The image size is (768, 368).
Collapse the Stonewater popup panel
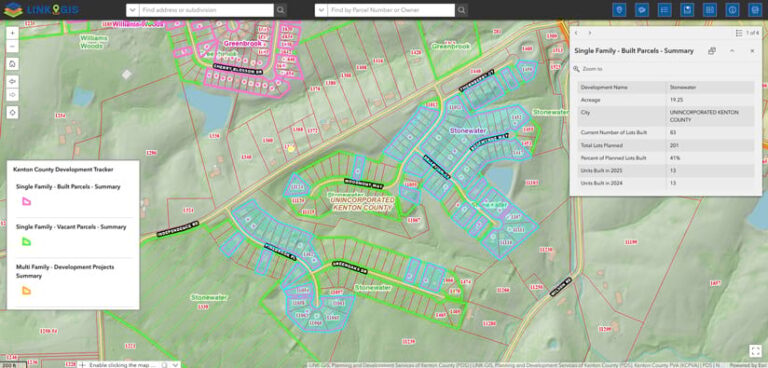pos(732,51)
